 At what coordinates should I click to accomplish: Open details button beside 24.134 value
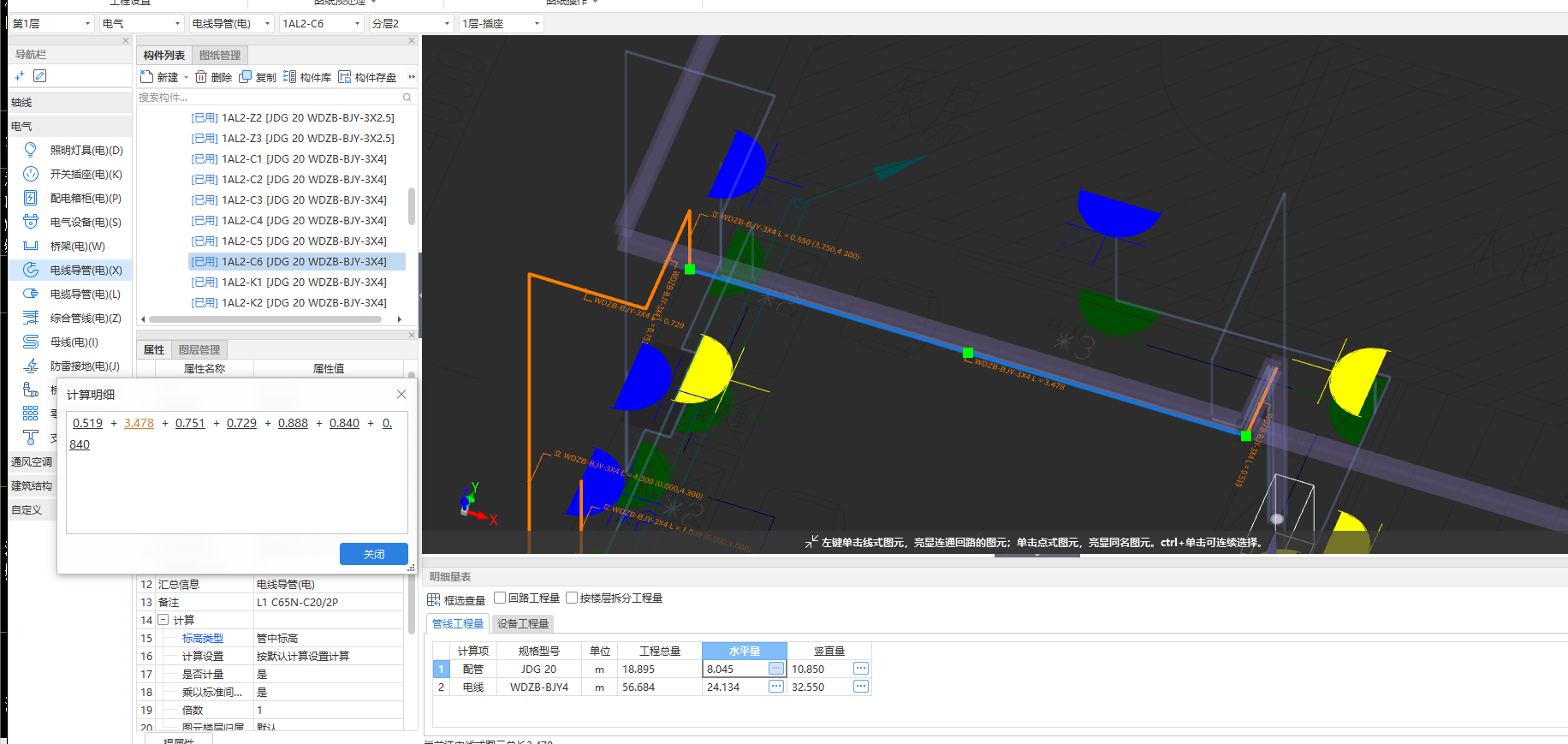775,686
